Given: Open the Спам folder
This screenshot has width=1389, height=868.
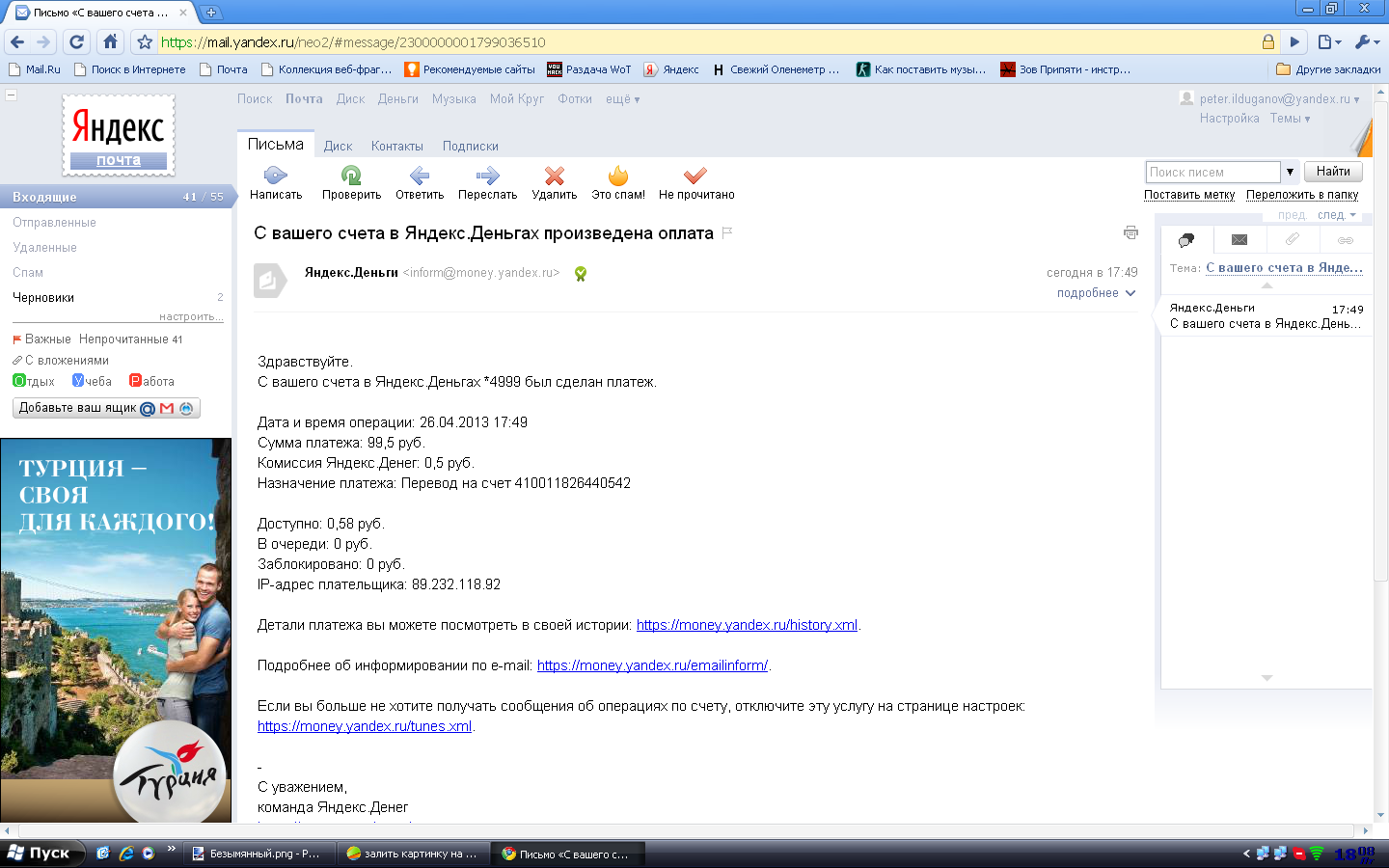Looking at the screenshot, I should click(28, 273).
